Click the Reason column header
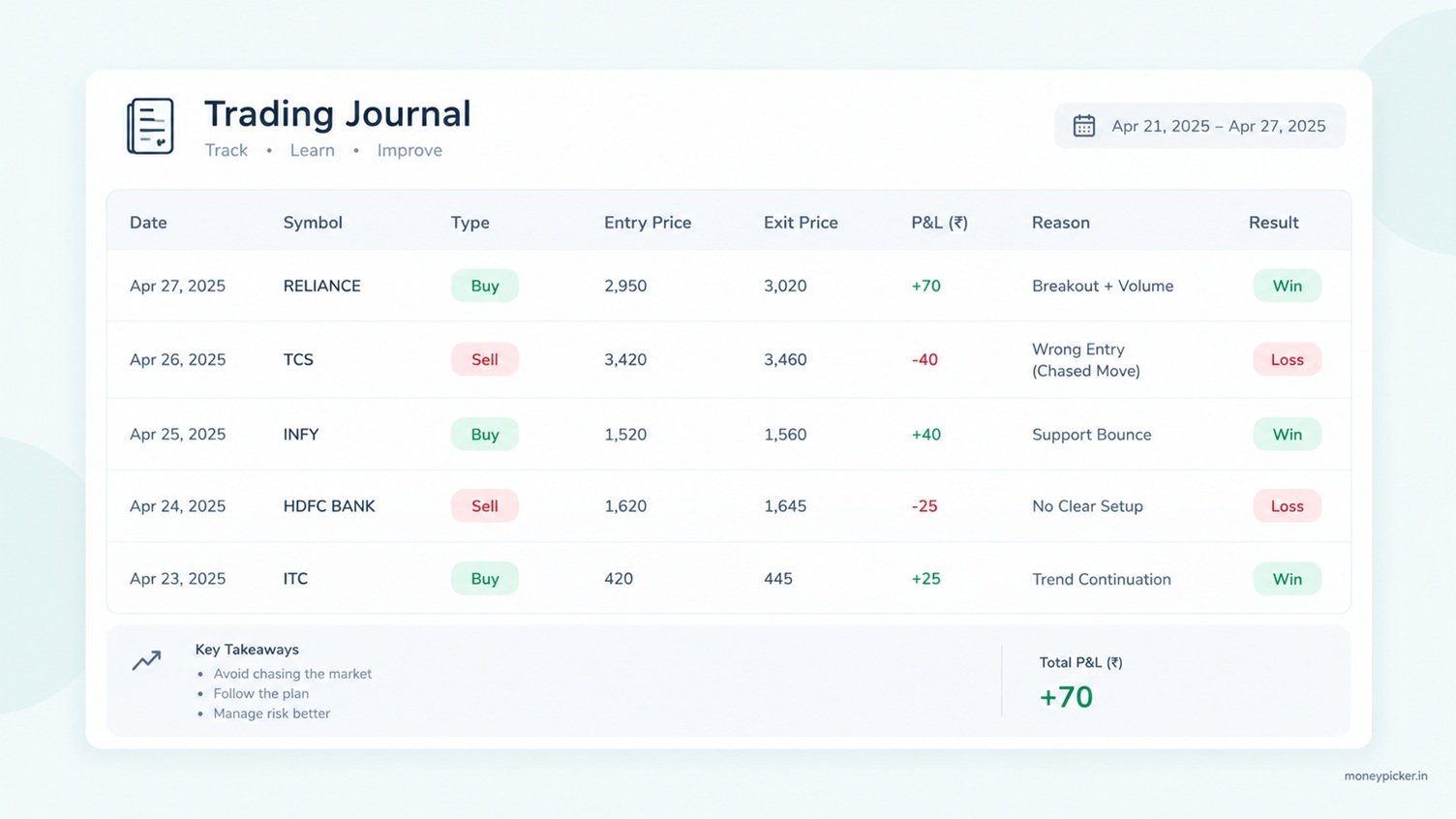The width and height of the screenshot is (1456, 819). click(1061, 223)
